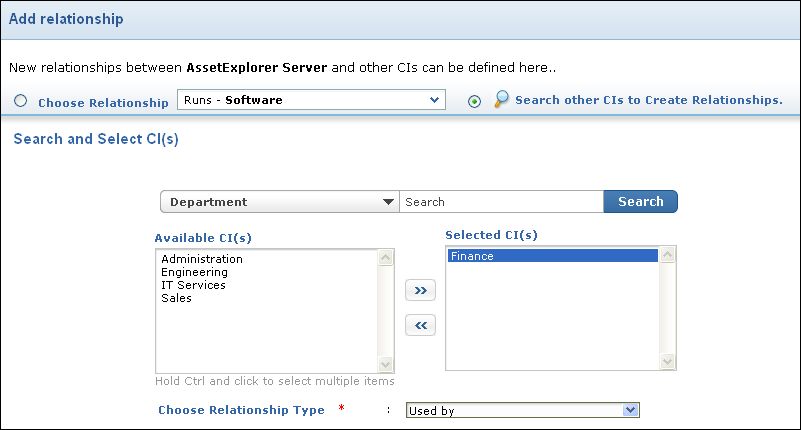Screen dimensions: 801x430
Task: Click into the Search text field
Action: tap(500, 202)
